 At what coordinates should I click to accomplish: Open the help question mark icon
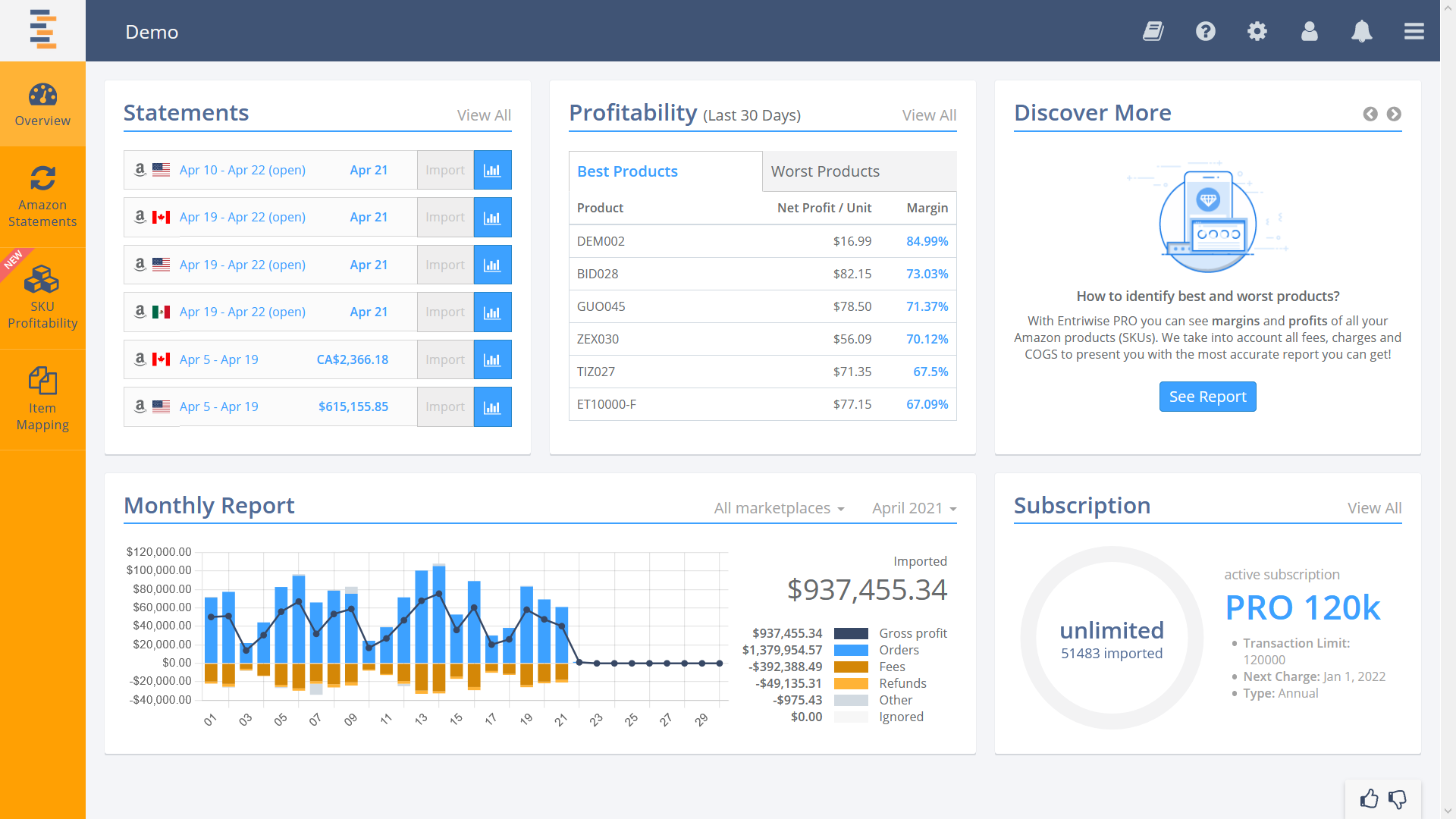click(1205, 31)
